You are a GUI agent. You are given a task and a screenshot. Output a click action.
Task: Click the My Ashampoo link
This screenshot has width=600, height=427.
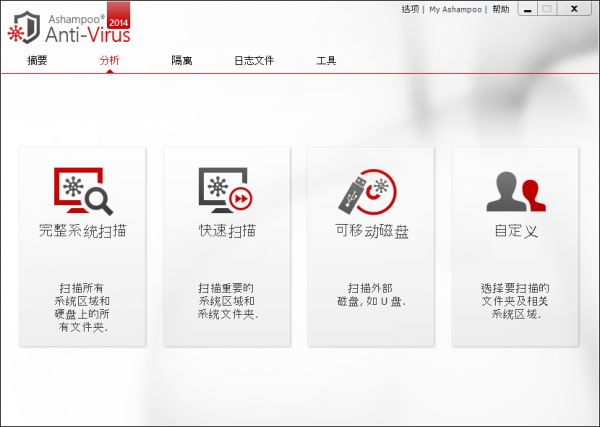coord(456,9)
